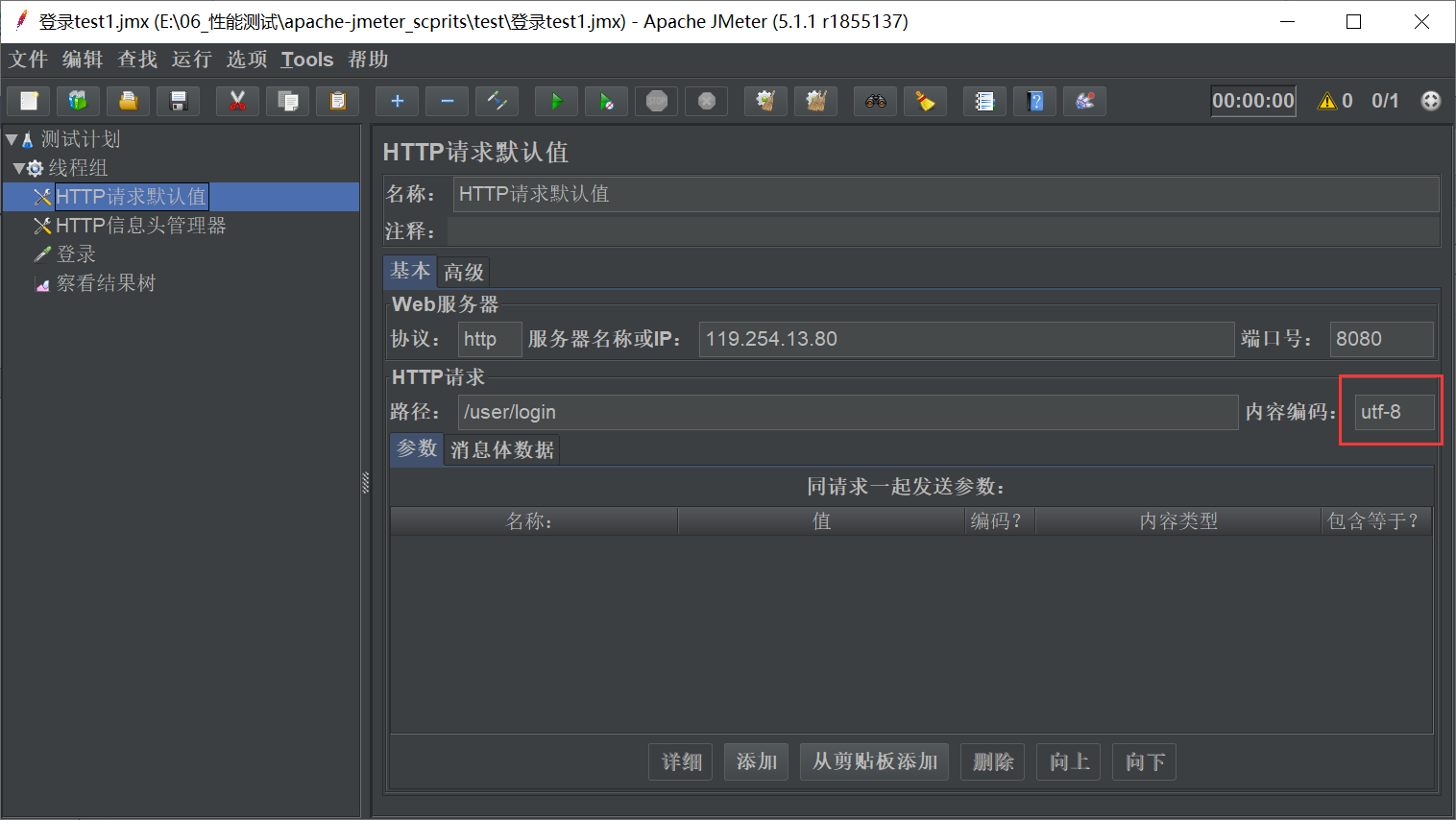Click the 内容类型 column header

point(1178,521)
